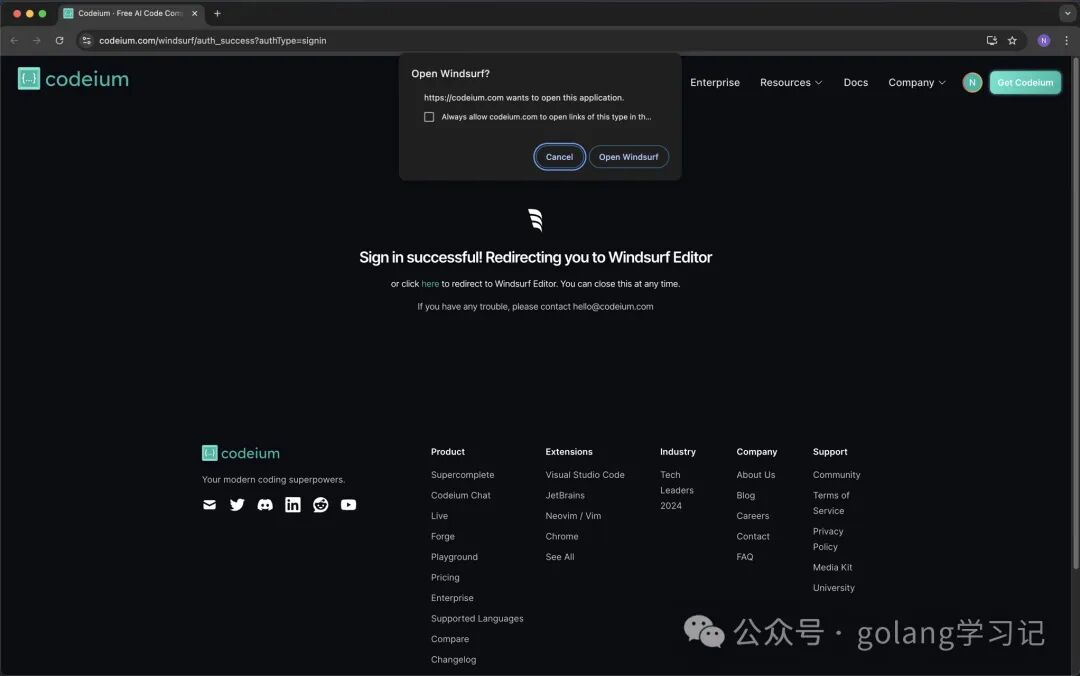1080x676 pixels.
Task: Click the browser address bar URL
Action: pyautogui.click(x=213, y=41)
